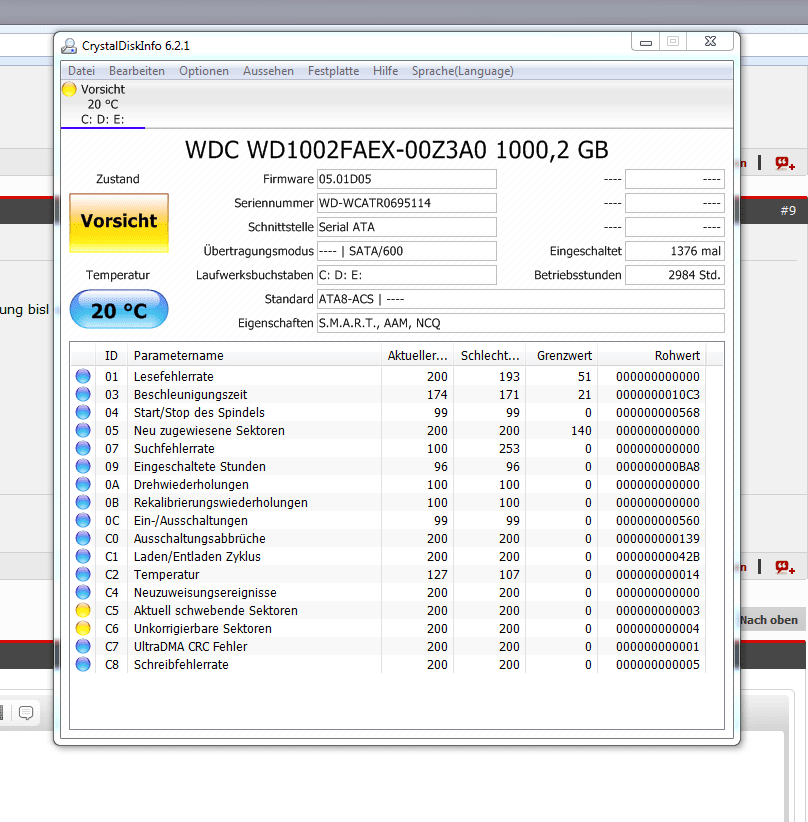The width and height of the screenshot is (808, 822).
Task: Click the Grenzwert value 140
Action: click(581, 430)
